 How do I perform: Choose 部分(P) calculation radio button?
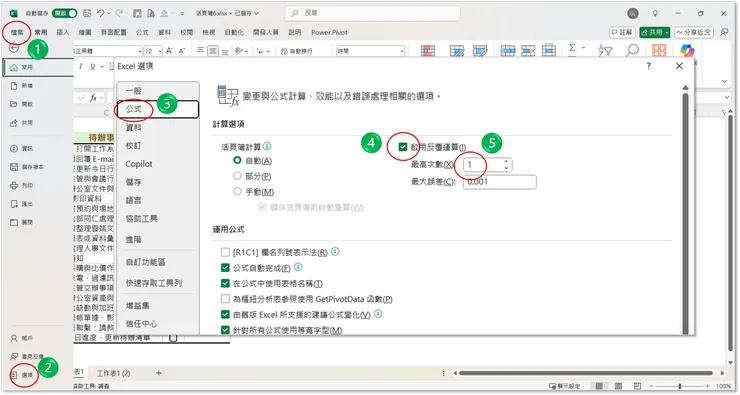(x=237, y=176)
